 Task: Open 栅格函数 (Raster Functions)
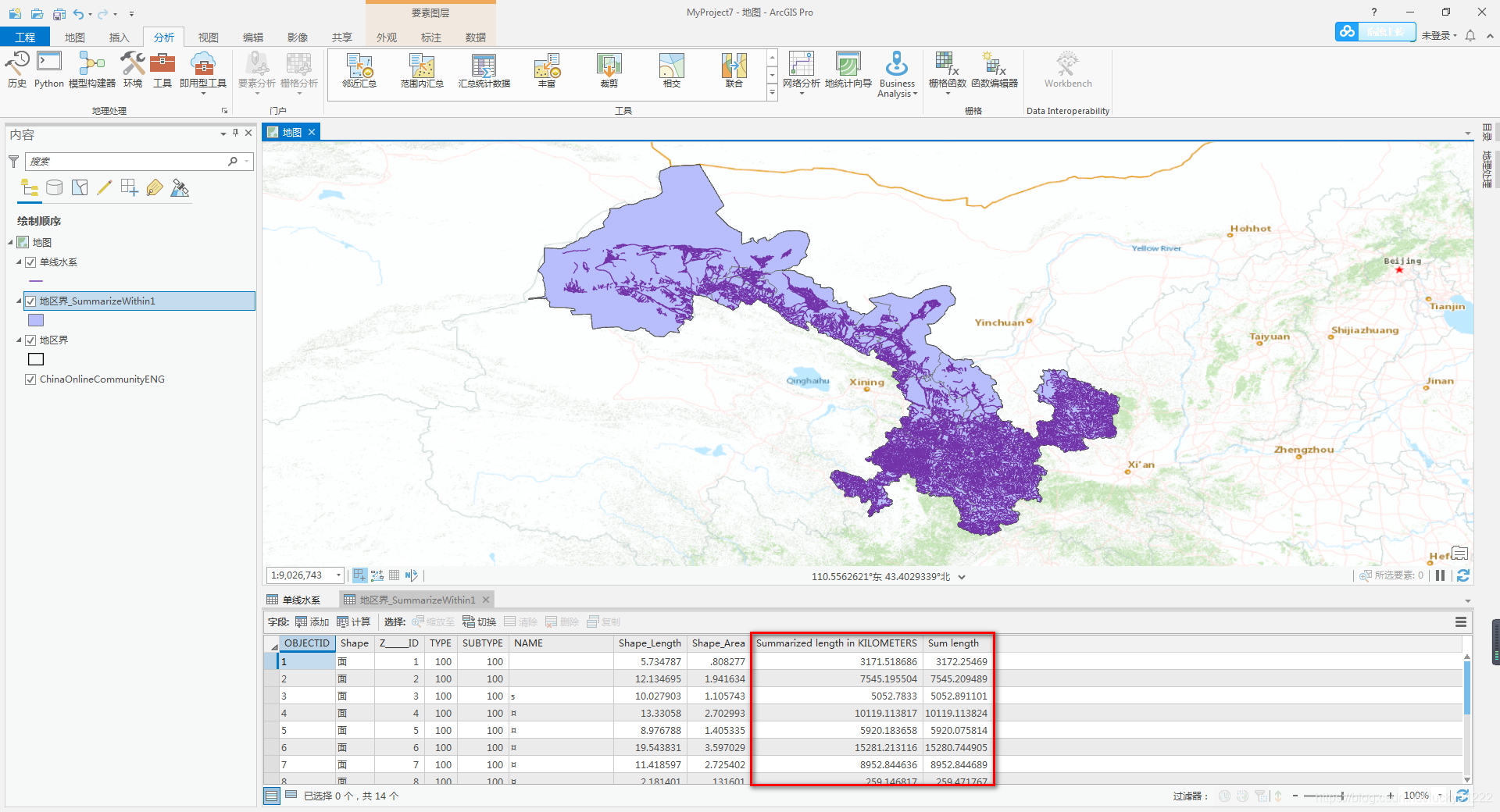tap(947, 72)
